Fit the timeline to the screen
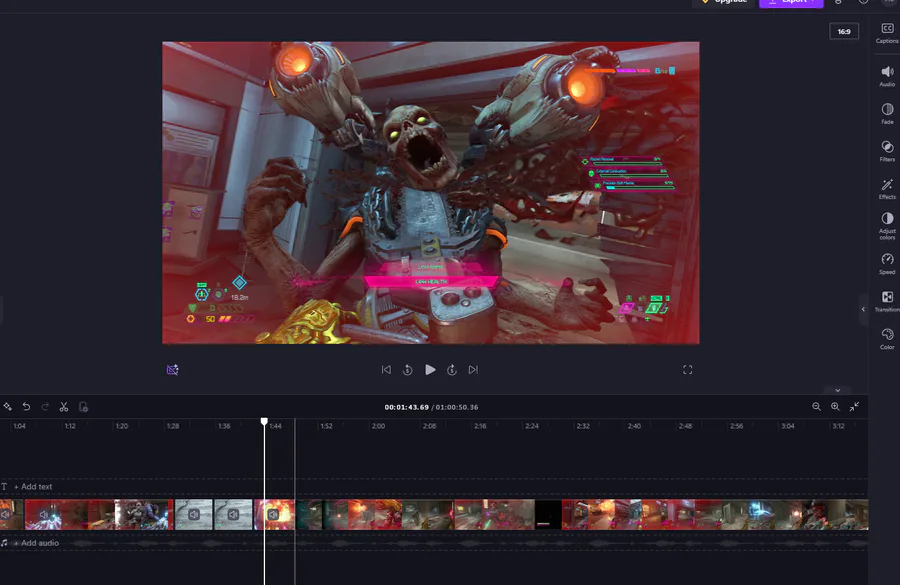This screenshot has width=900, height=585. click(x=854, y=406)
